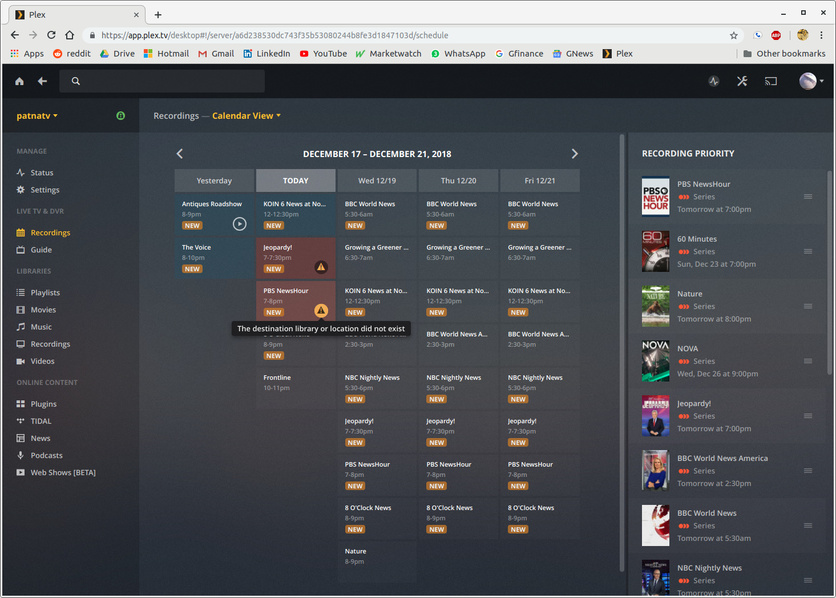
Task: Click the reorder handle for BBC World News America
Action: click(808, 471)
